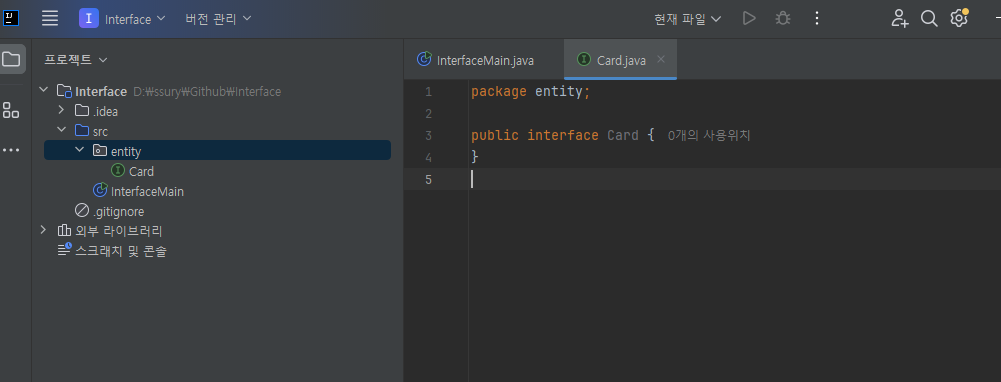1001x382 pixels.
Task: Toggle the Project folder tool window icon
Action: [x=11, y=59]
